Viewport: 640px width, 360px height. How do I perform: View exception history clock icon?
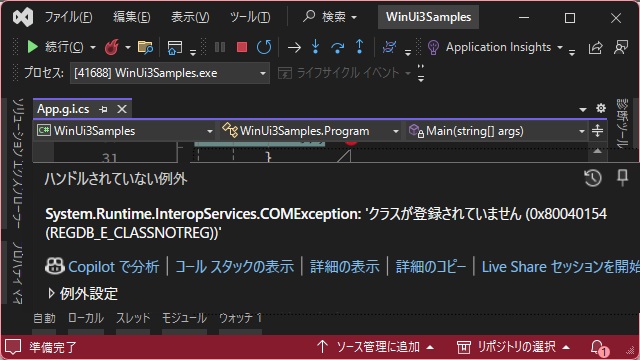click(x=593, y=178)
